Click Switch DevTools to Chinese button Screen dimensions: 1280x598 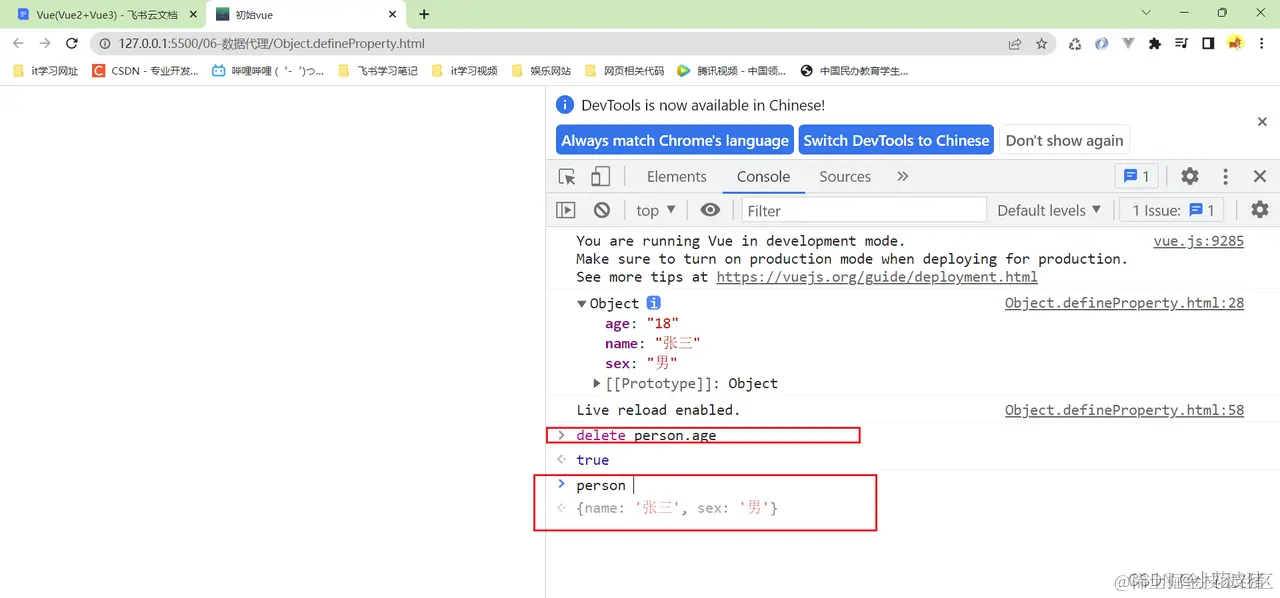896,140
